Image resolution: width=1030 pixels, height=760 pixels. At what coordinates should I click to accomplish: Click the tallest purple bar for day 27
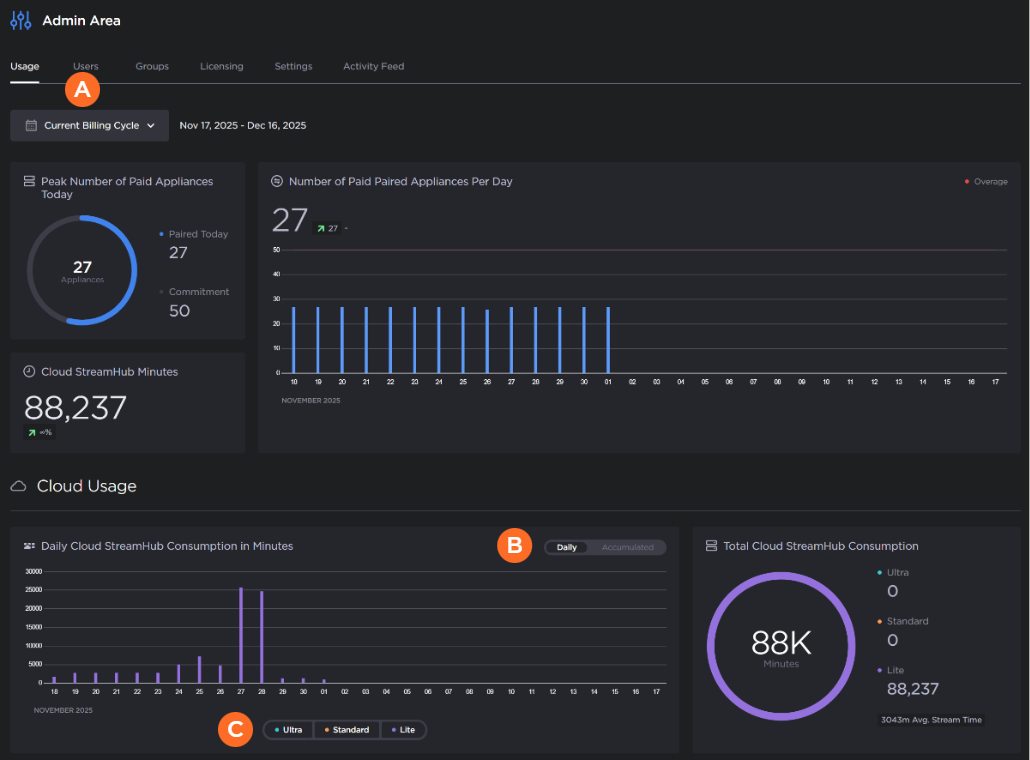coord(241,635)
